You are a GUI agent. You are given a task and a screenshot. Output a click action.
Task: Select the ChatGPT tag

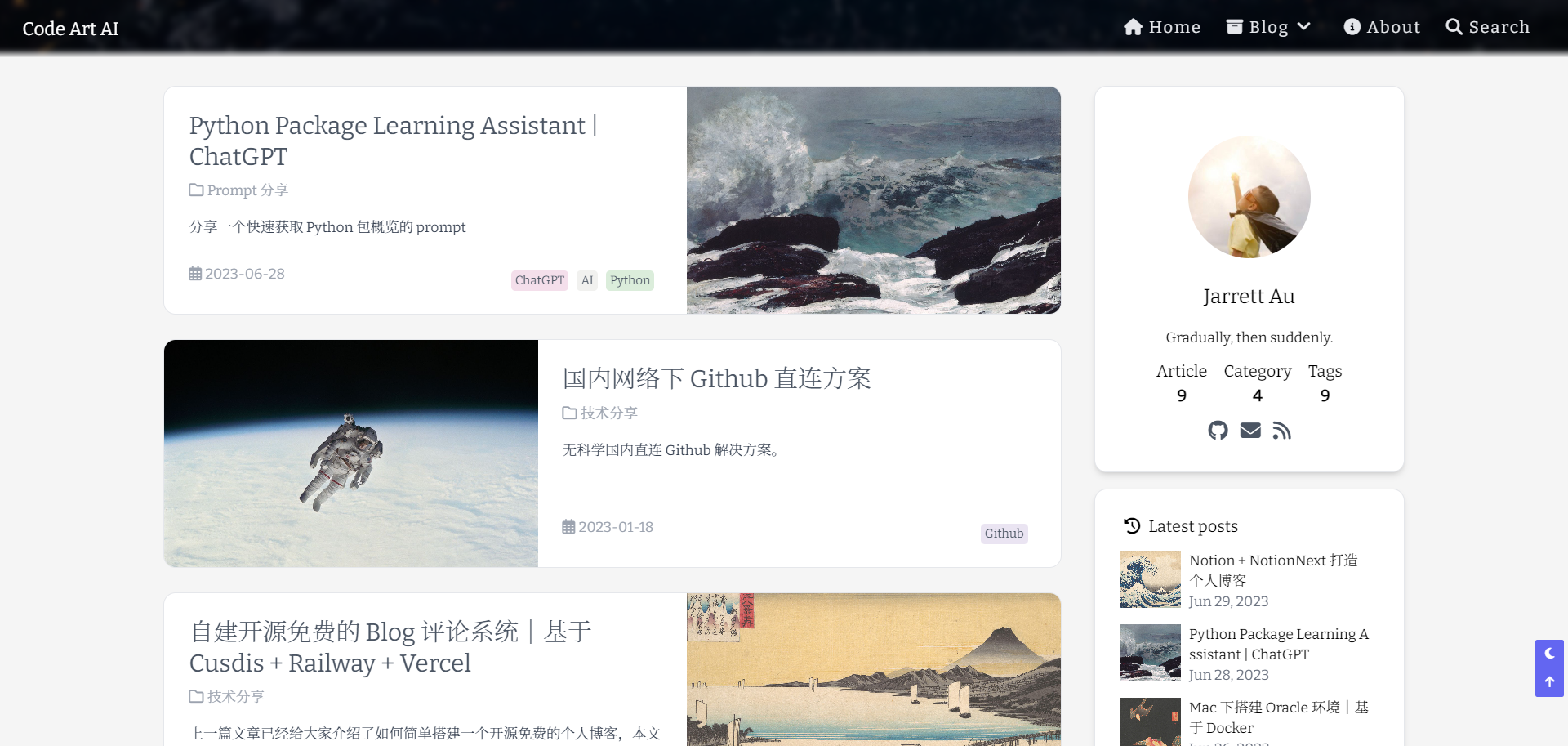[540, 280]
